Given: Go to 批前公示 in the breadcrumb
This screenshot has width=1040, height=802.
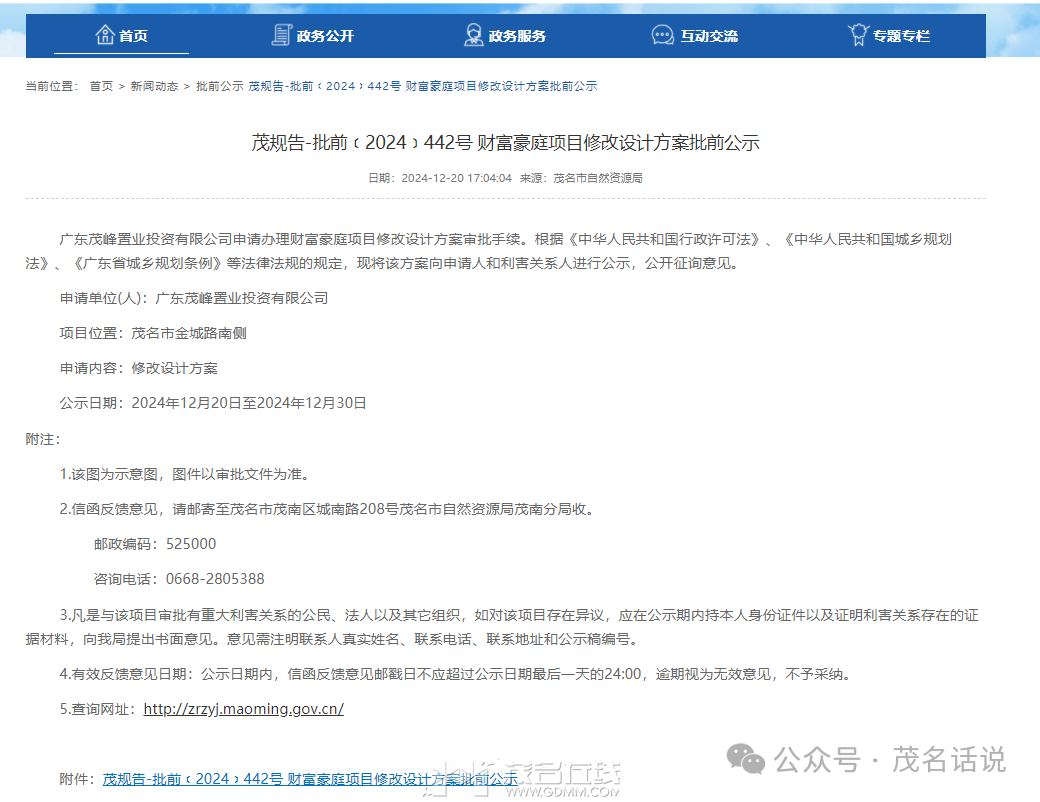Looking at the screenshot, I should click(220, 86).
